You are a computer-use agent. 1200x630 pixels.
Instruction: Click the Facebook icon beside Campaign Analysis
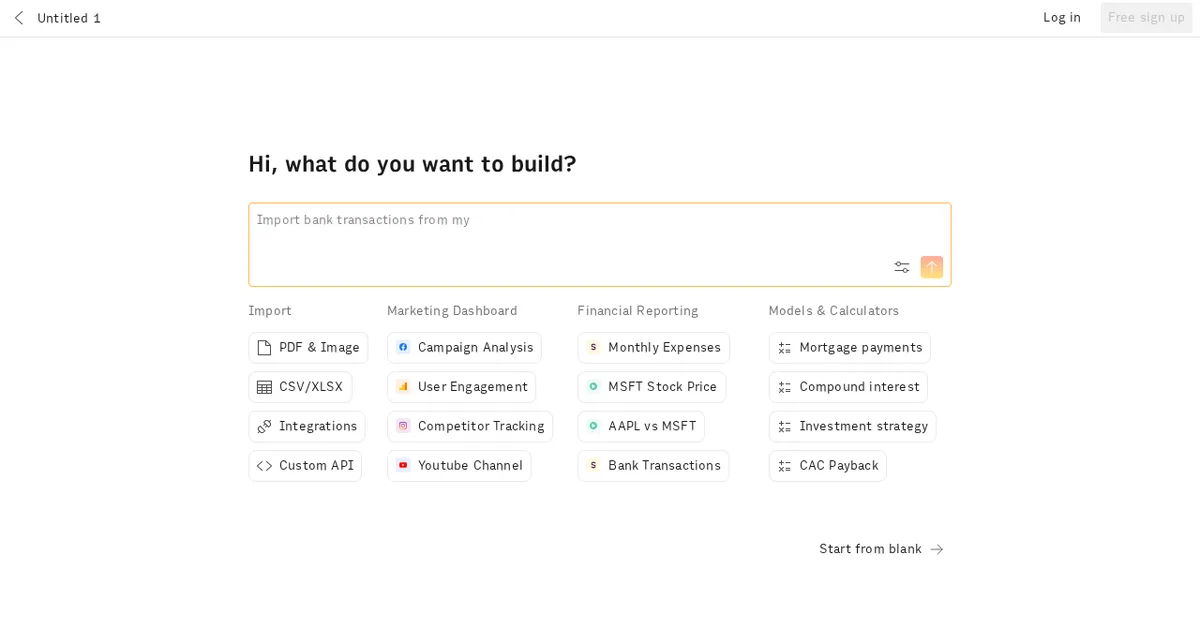[x=403, y=347]
